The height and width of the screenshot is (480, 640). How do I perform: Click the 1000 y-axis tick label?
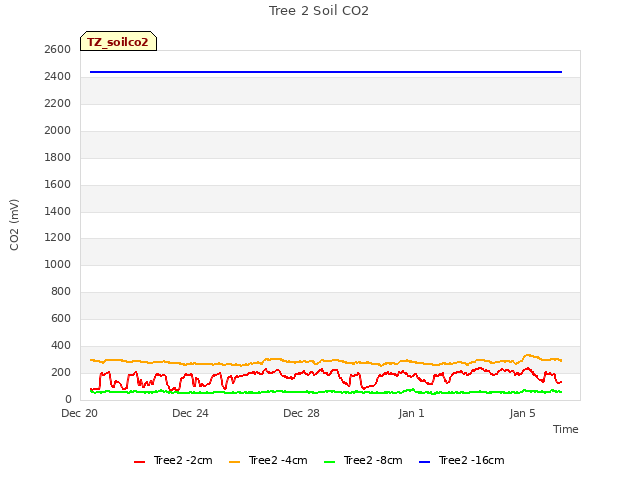[x=58, y=264]
